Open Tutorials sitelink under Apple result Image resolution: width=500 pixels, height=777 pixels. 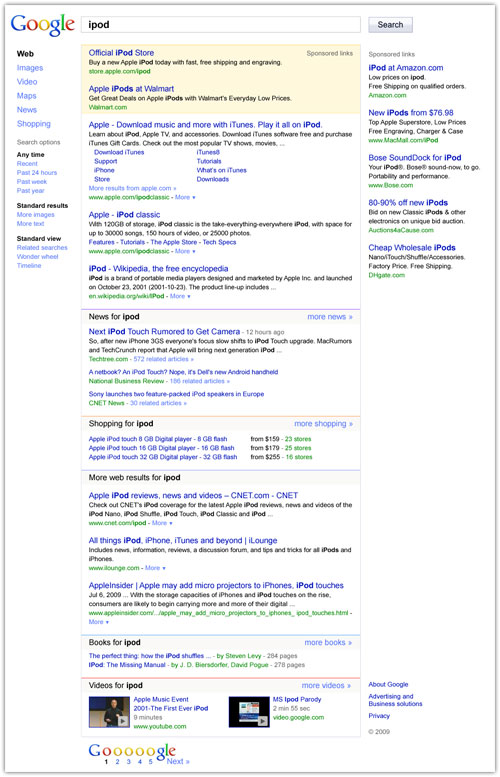(209, 161)
